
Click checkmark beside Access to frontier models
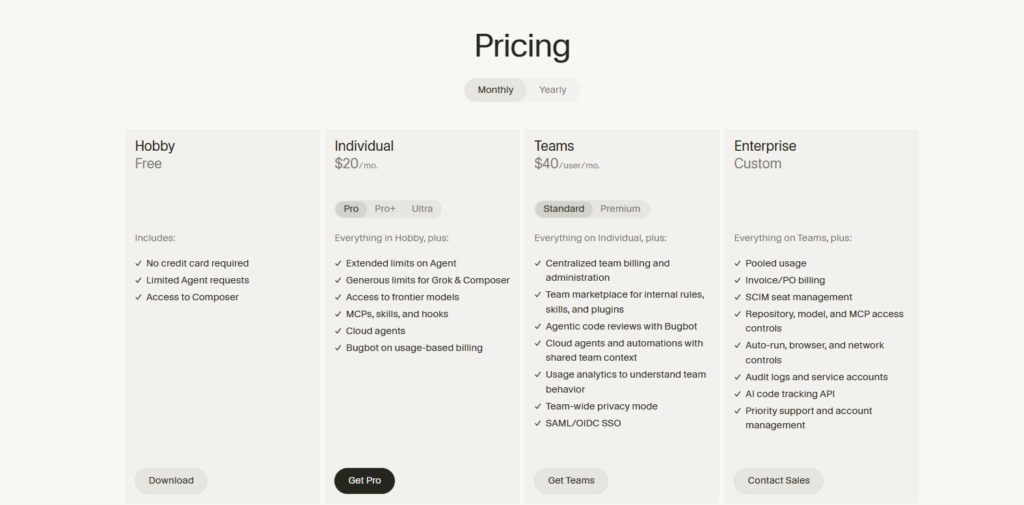click(338, 297)
